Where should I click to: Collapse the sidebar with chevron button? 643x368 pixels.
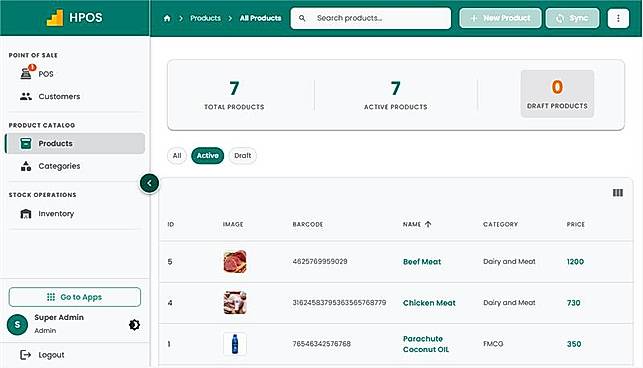[149, 183]
